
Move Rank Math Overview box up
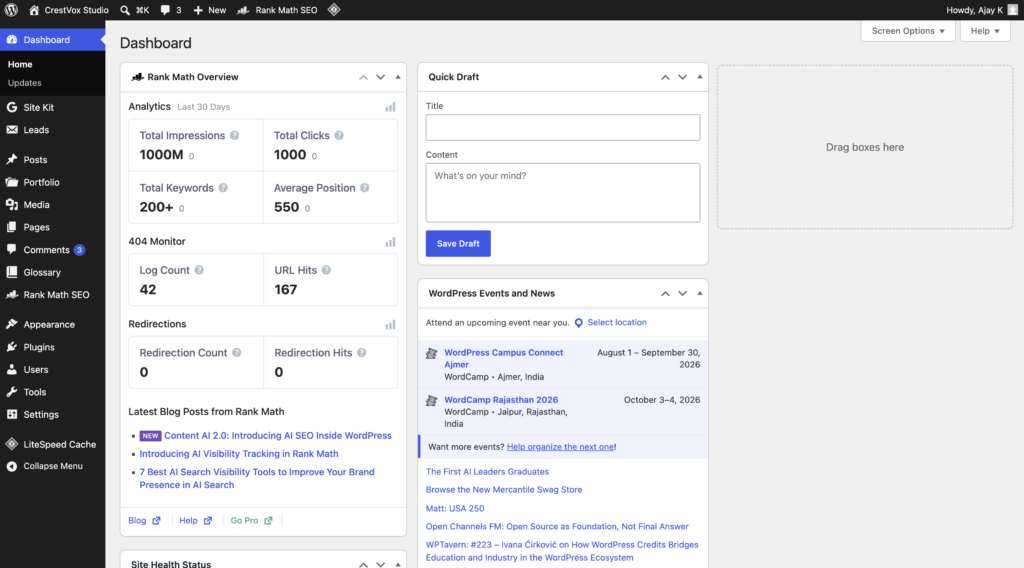pyautogui.click(x=363, y=77)
